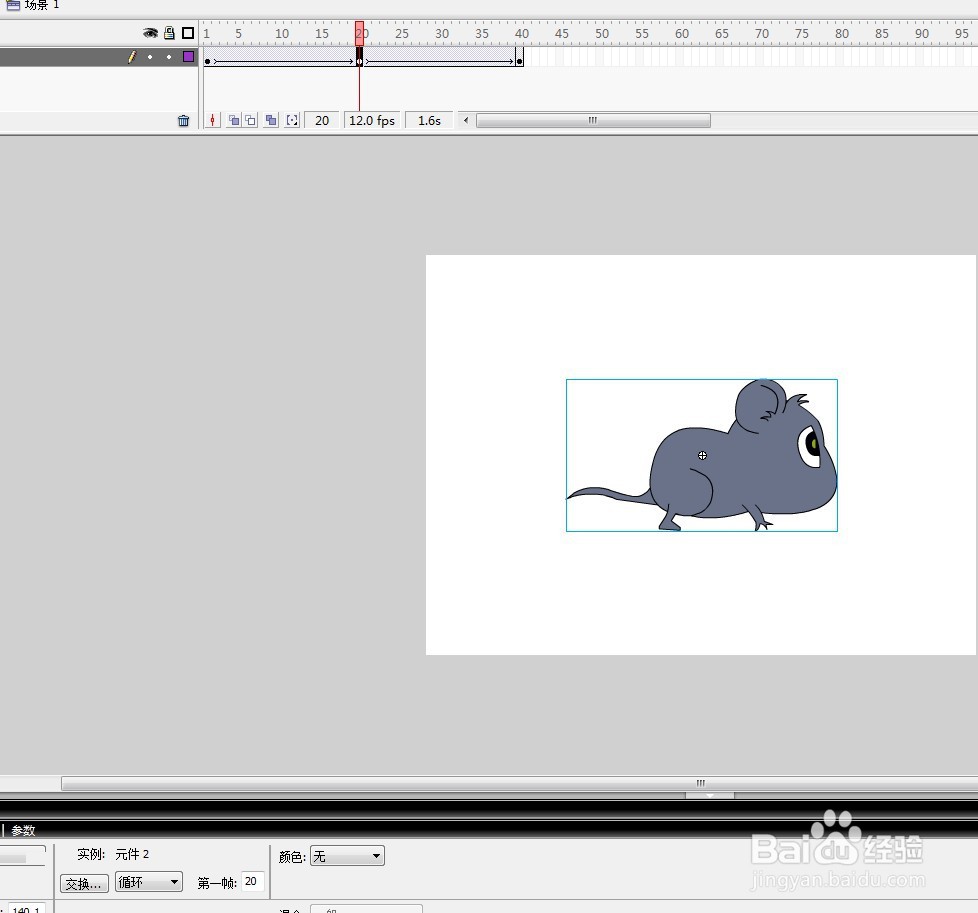Click the 12.0 fps frame rate field
Screen dimensions: 978x913
point(372,120)
